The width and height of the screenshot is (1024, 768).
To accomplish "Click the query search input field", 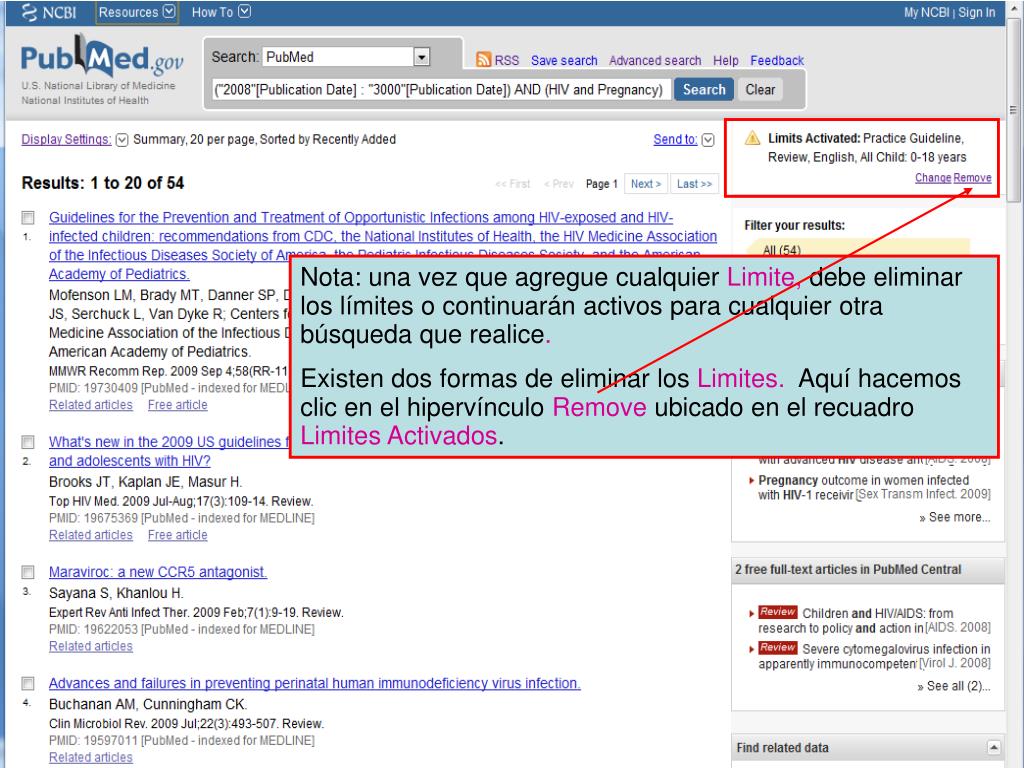I will tap(440, 89).
